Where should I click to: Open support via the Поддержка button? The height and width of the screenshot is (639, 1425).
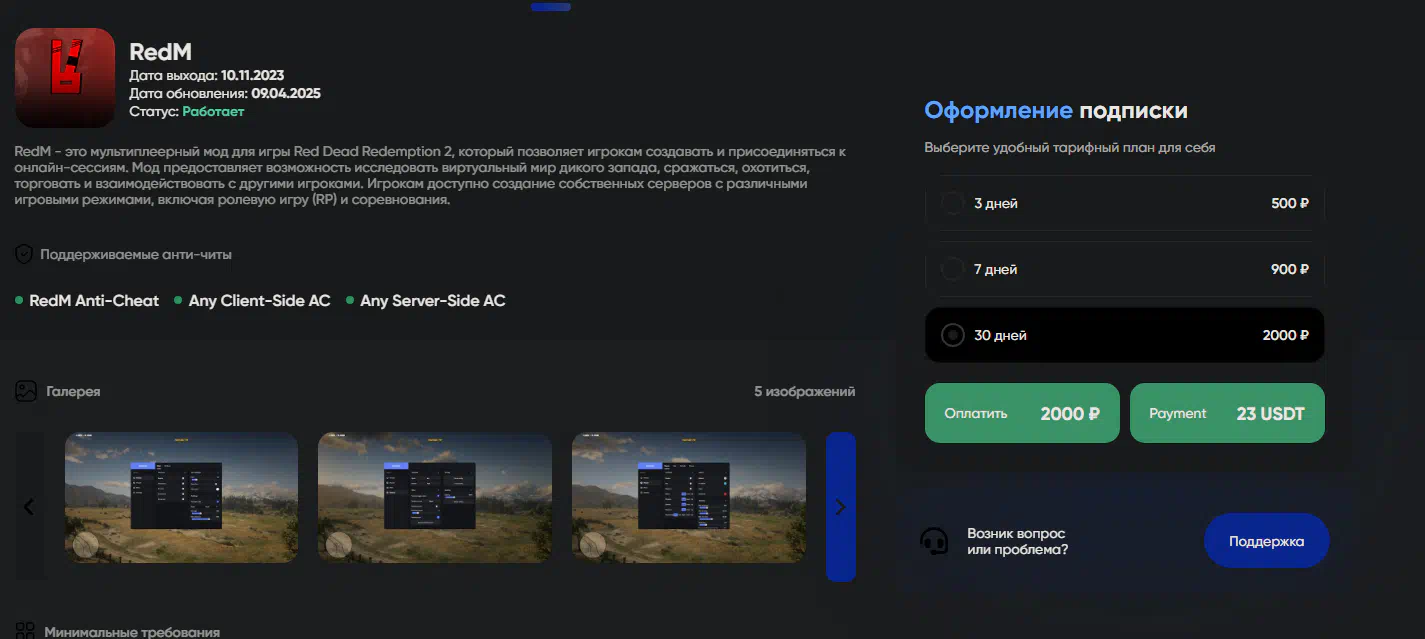1266,541
